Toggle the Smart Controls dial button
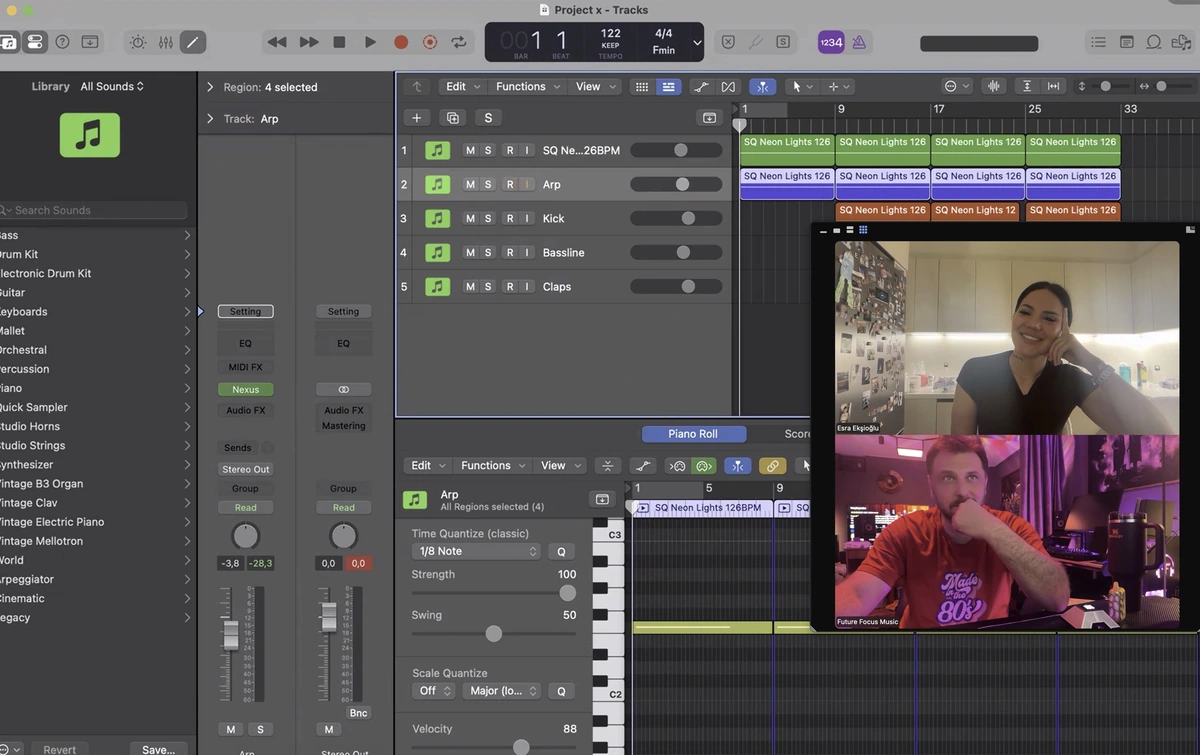1200x755 pixels. (138, 42)
